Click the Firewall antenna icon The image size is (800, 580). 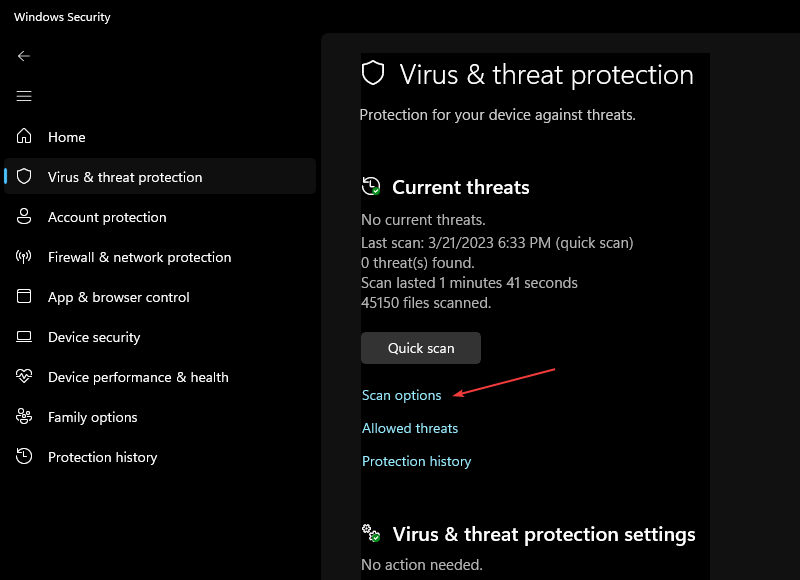pos(24,257)
